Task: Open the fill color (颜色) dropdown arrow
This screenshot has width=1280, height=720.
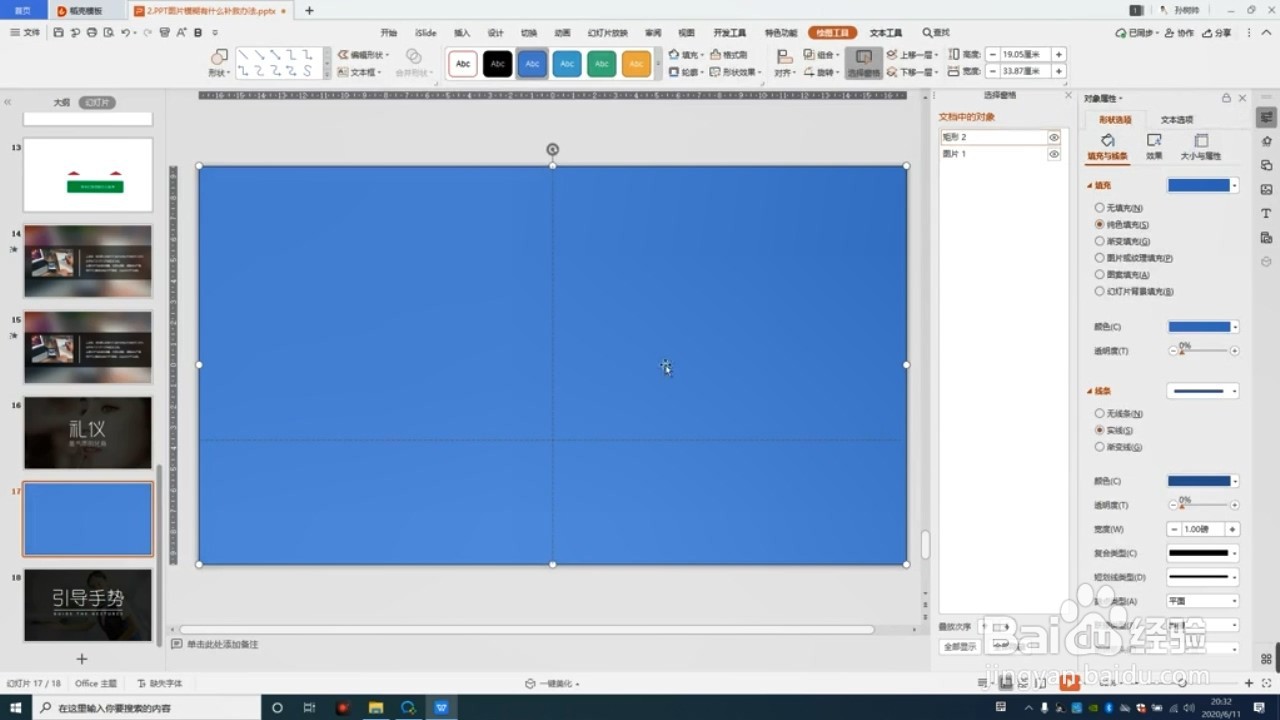Action: pos(1235,327)
